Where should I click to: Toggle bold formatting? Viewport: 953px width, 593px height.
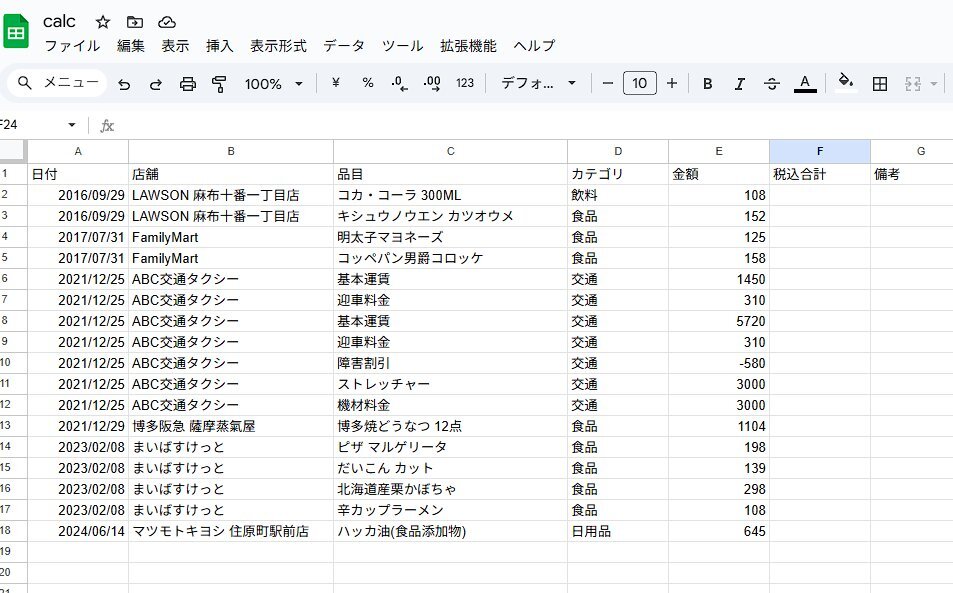707,84
